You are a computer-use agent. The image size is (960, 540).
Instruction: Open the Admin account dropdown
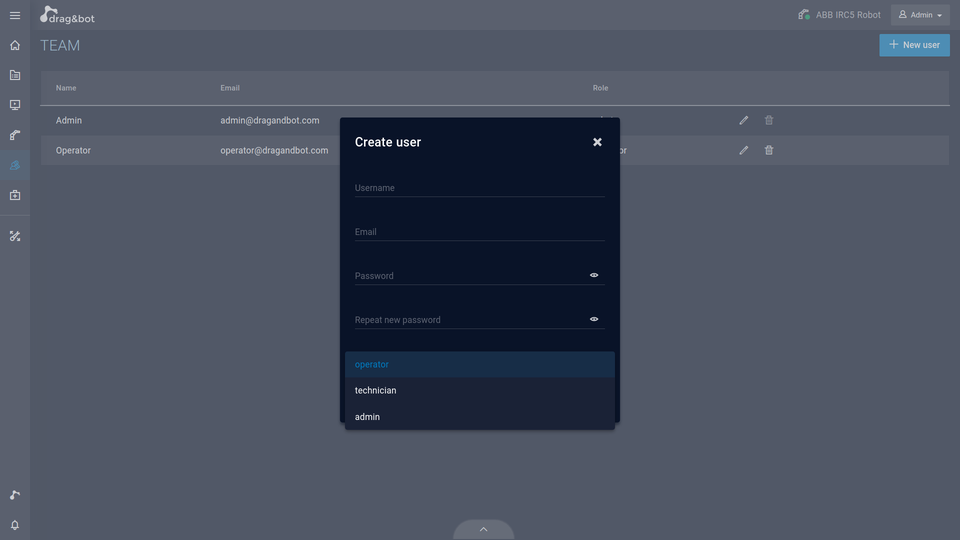click(920, 15)
